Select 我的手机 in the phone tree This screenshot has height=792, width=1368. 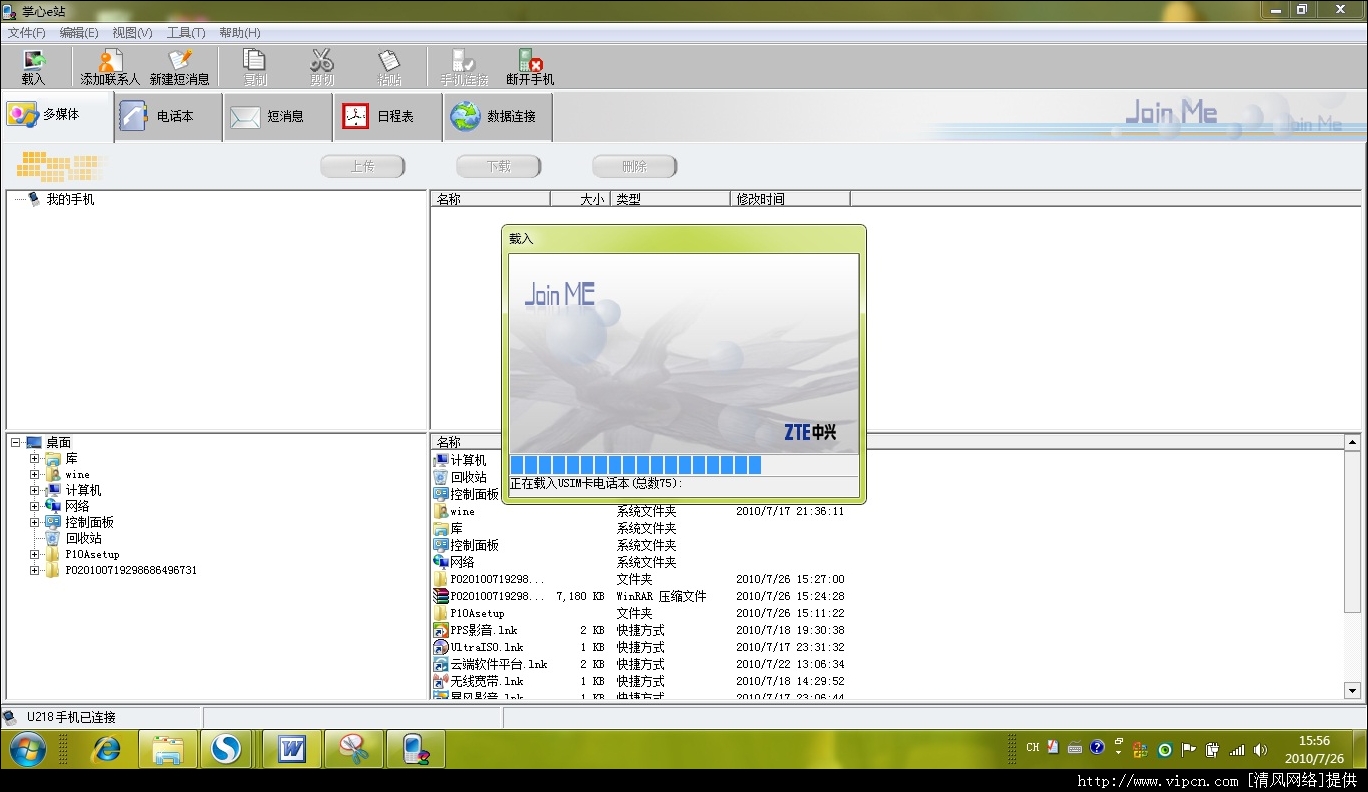[x=70, y=199]
